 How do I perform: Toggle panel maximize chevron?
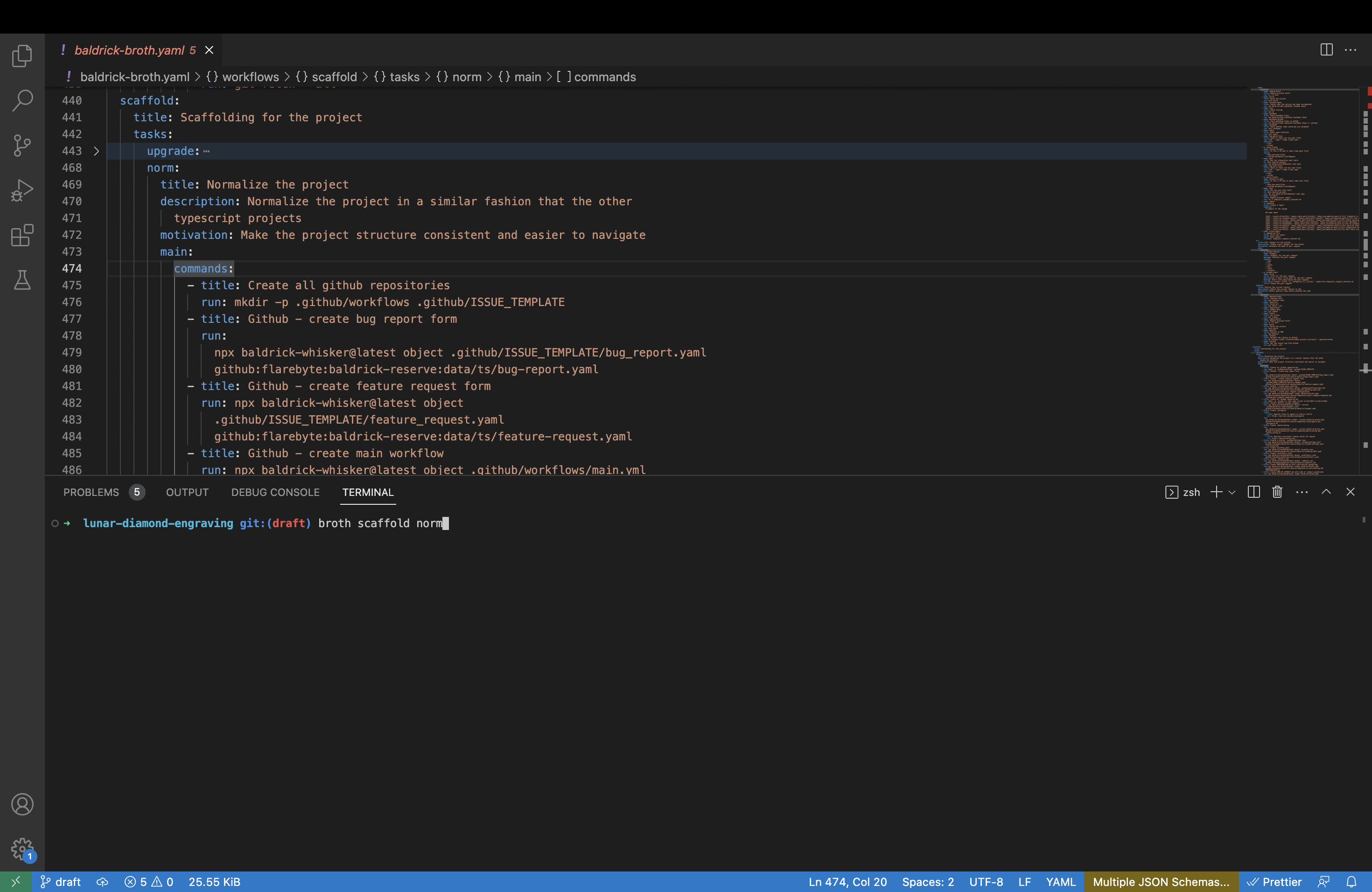1326,492
